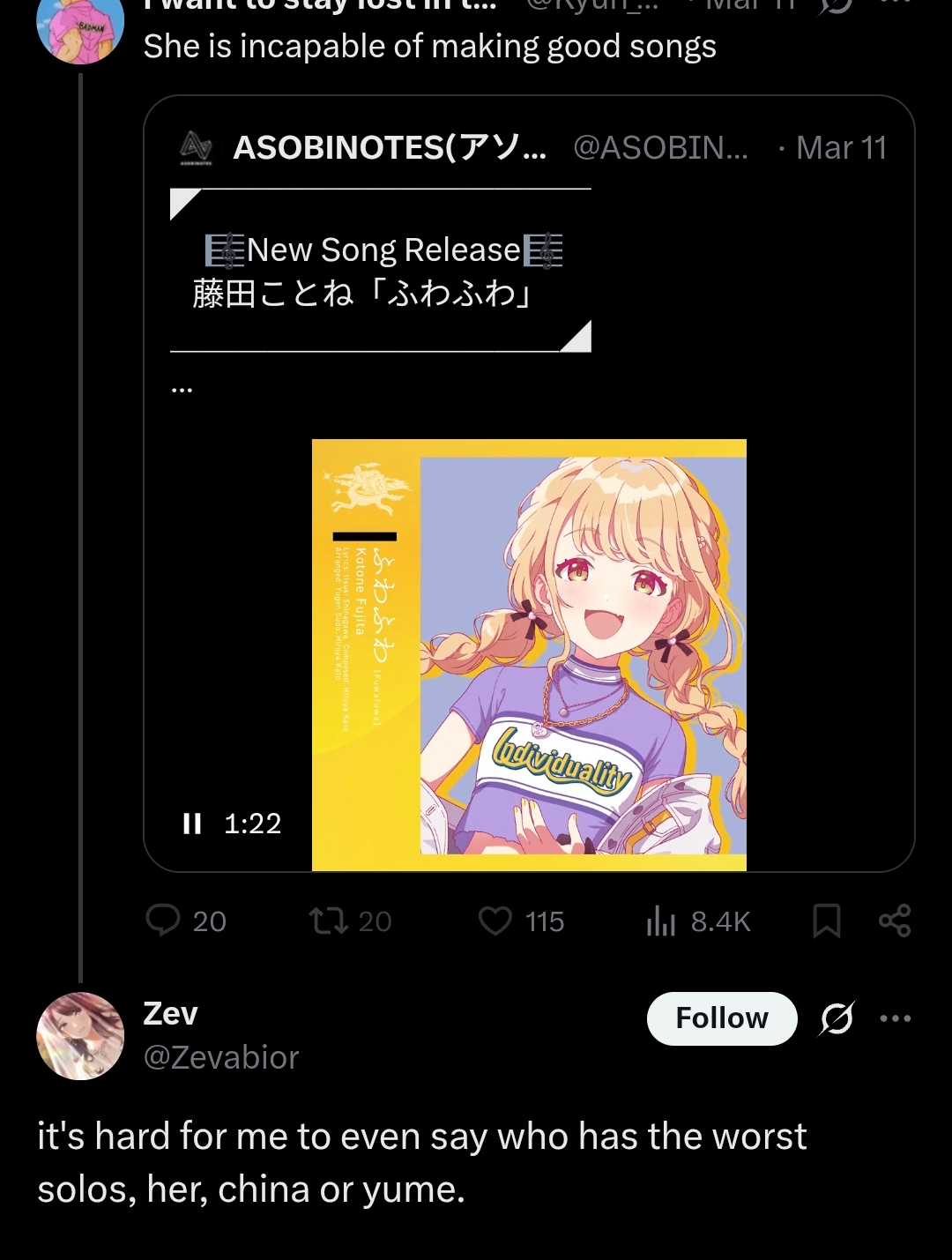Viewport: 952px width, 1260px height.
Task: Repost using the retweet arrows icon
Action: (328, 921)
